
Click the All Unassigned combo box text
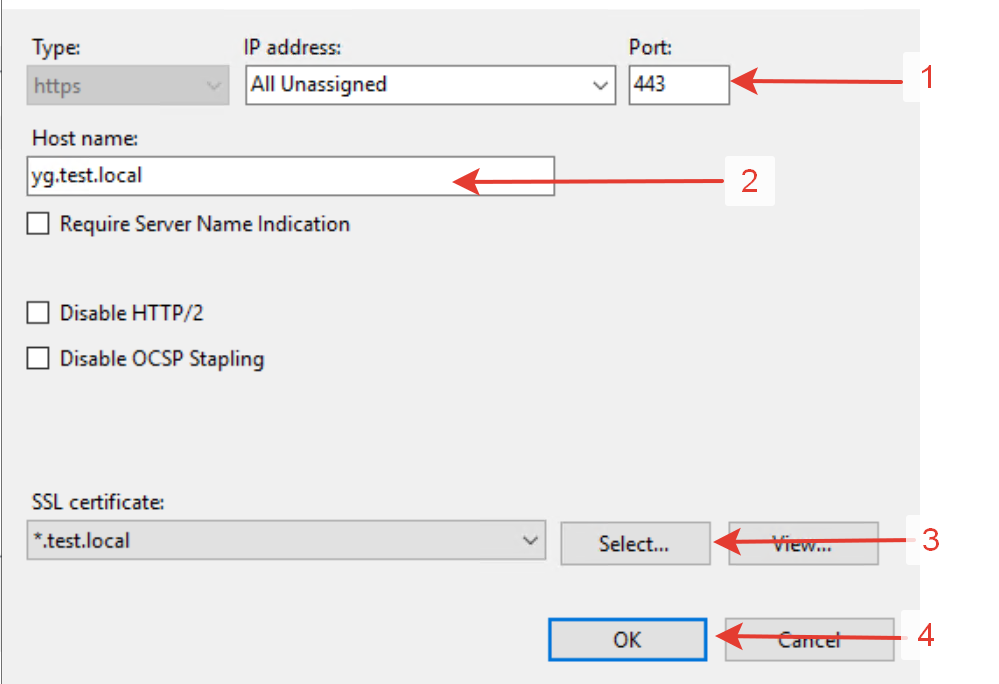319,84
